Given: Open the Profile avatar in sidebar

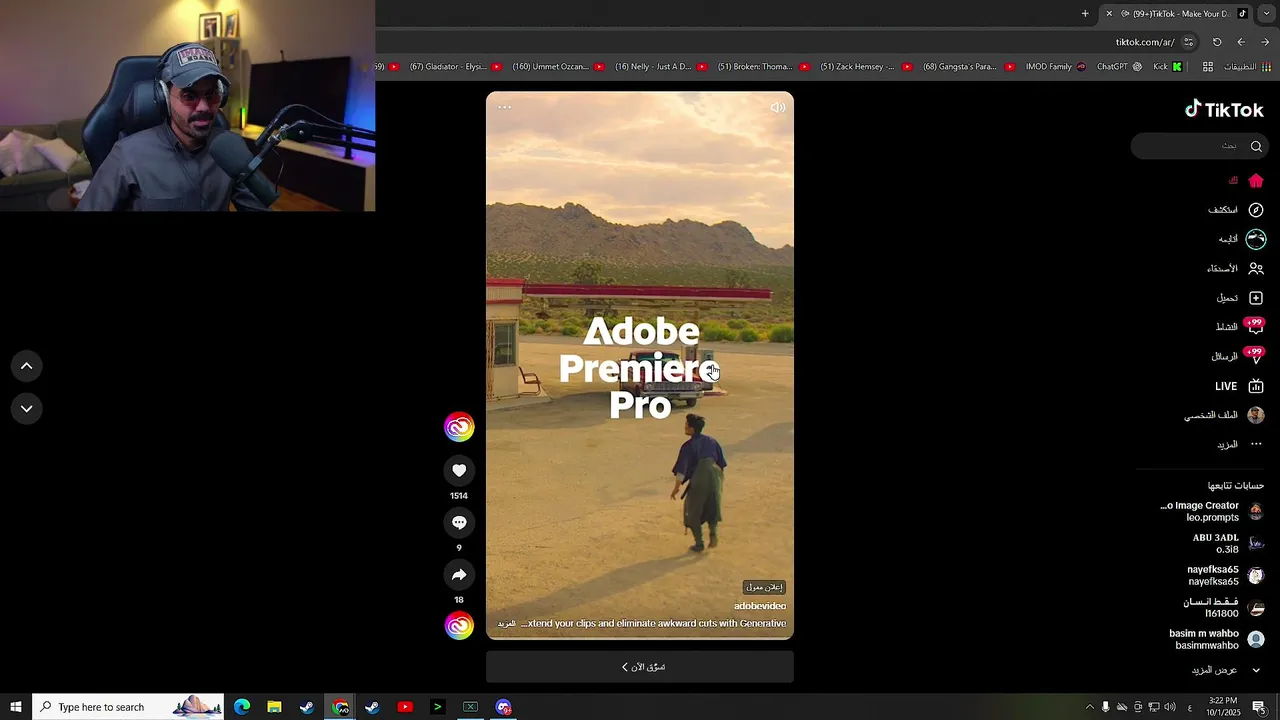Looking at the screenshot, I should 1256,415.
